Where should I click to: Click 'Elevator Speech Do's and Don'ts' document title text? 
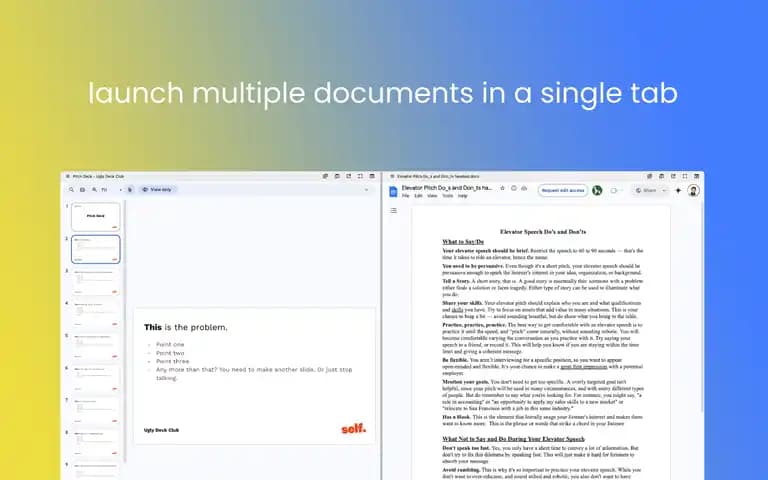coord(543,232)
